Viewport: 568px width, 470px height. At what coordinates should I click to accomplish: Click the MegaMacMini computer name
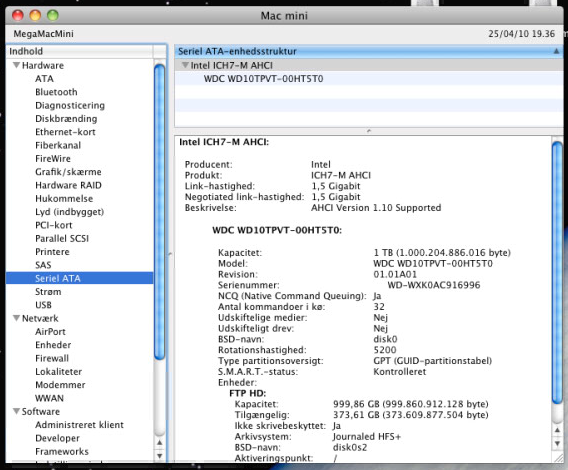pos(43,34)
